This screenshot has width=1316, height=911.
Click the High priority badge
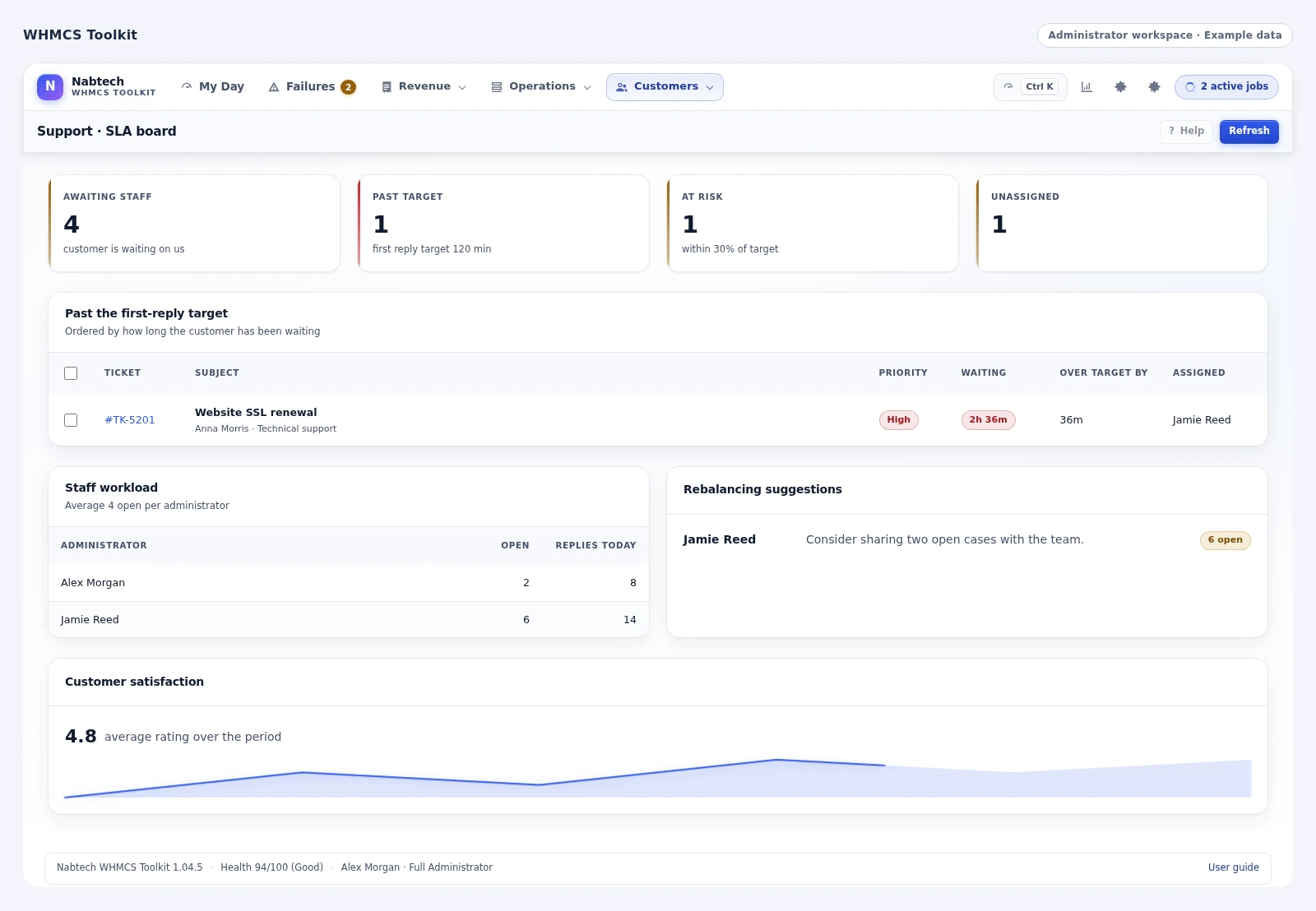(x=898, y=420)
